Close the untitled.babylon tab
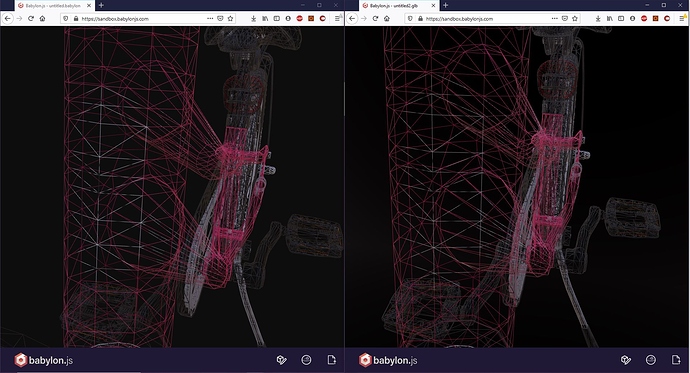The image size is (690, 373). coord(89,6)
